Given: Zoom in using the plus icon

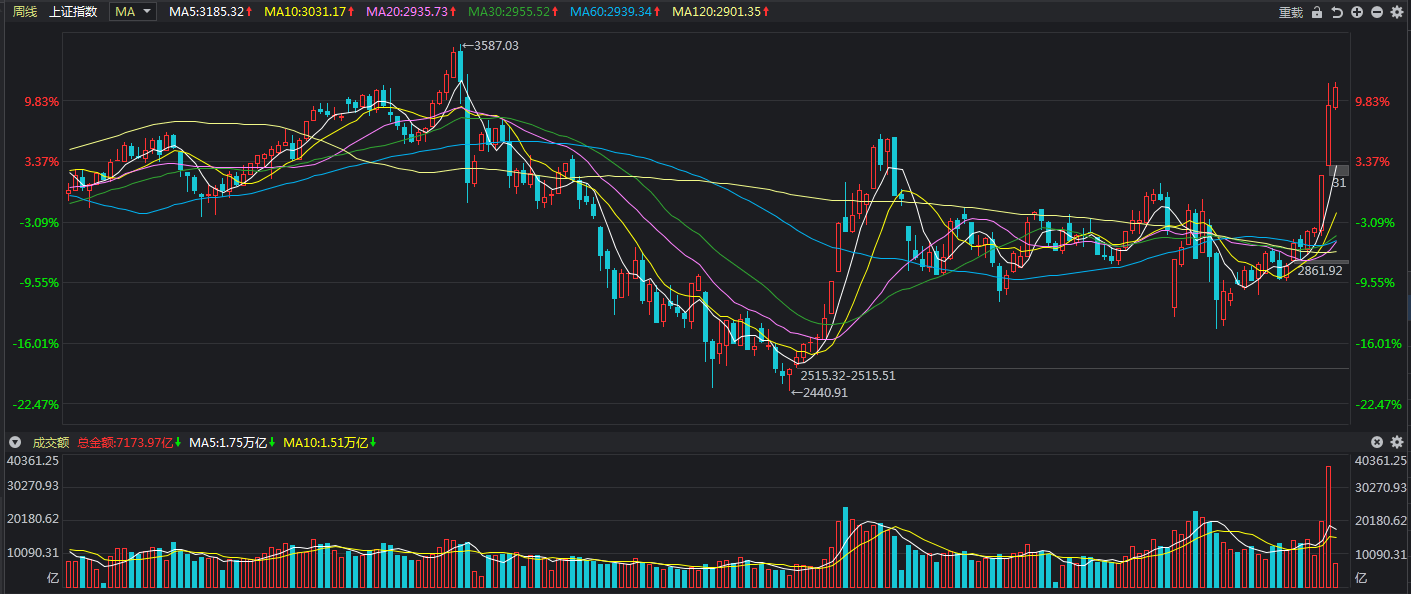Looking at the screenshot, I should 1357,12.
